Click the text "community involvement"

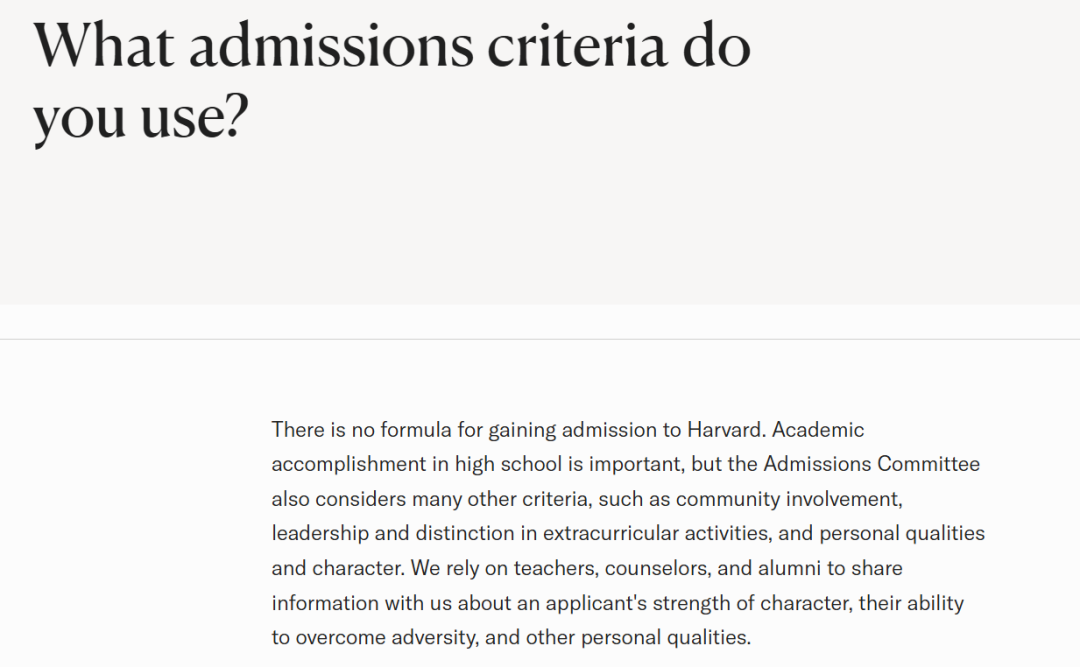click(x=788, y=499)
